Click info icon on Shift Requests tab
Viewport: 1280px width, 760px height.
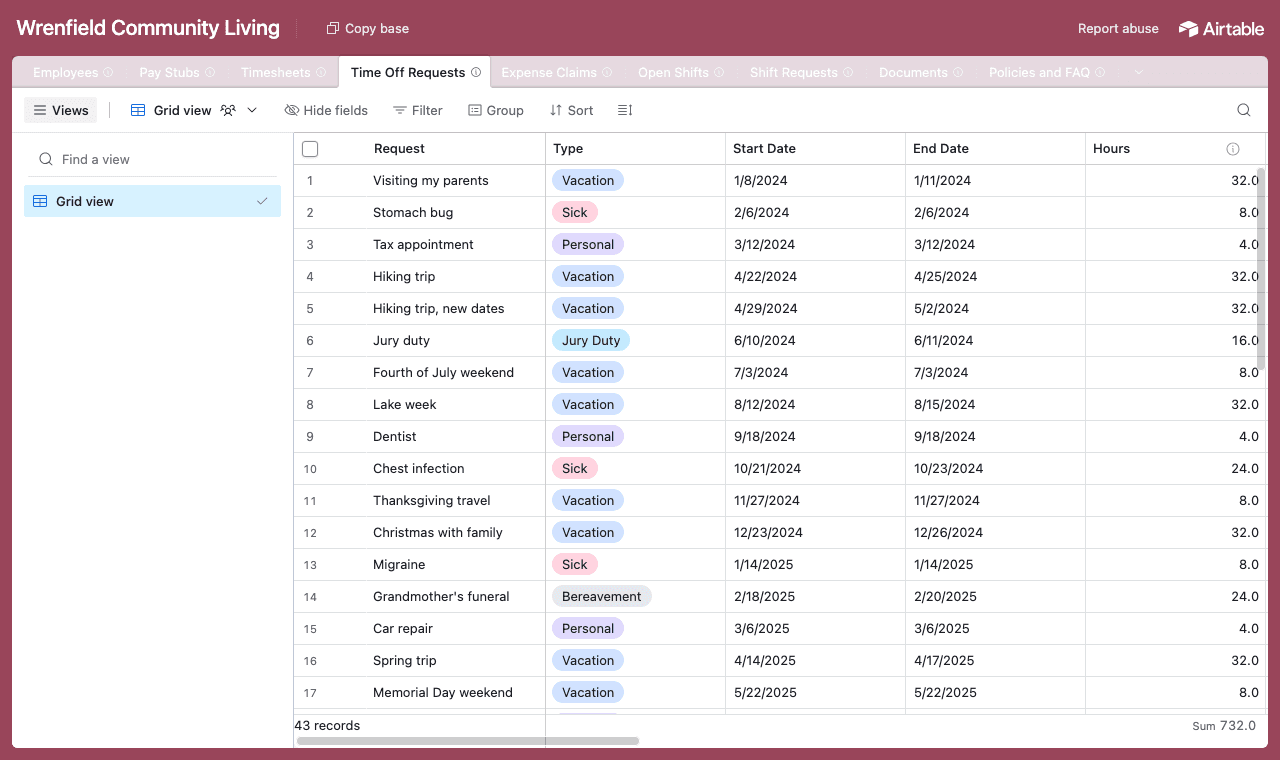848,72
